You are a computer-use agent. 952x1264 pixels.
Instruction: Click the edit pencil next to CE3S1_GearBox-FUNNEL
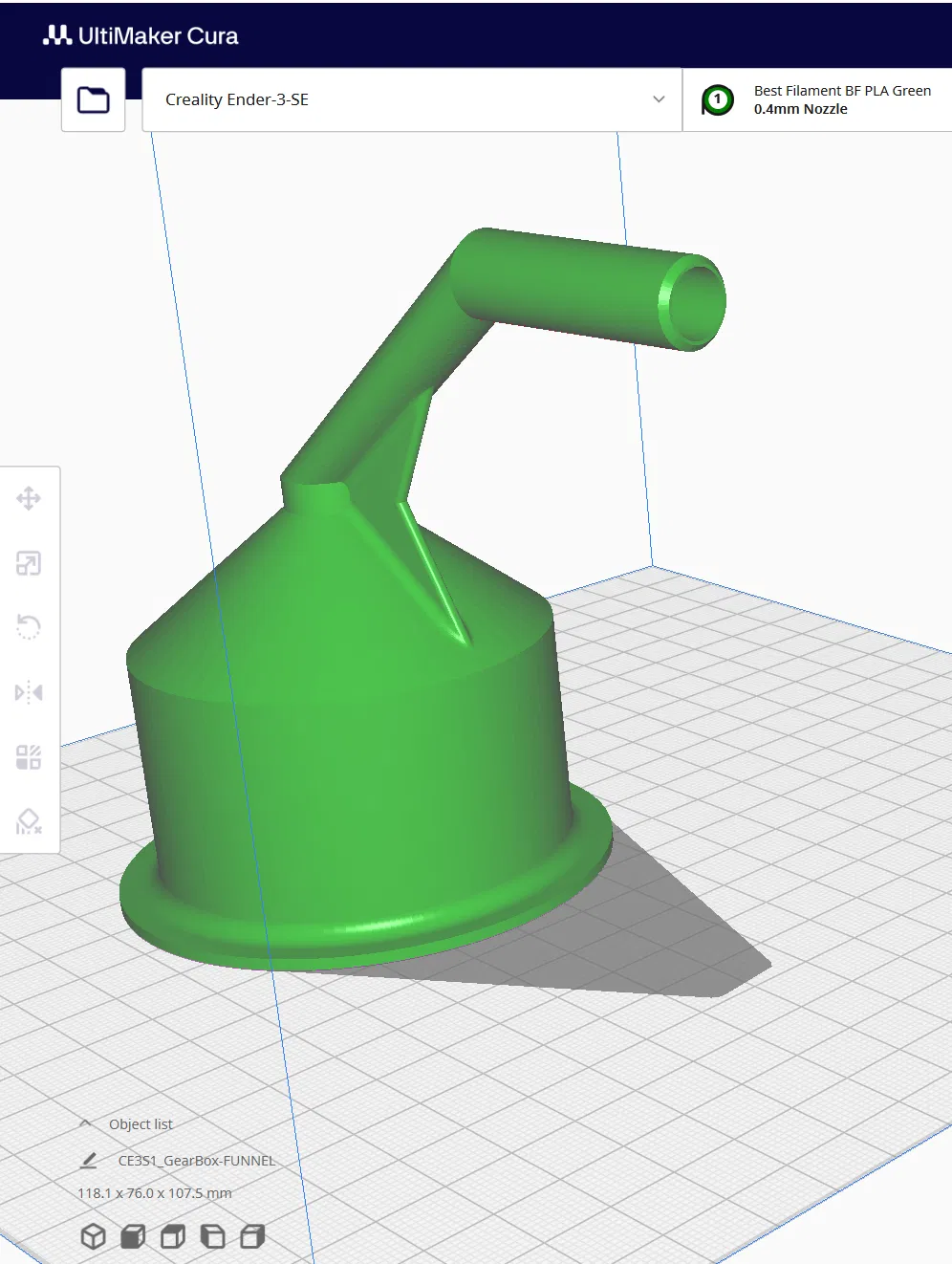point(89,1160)
